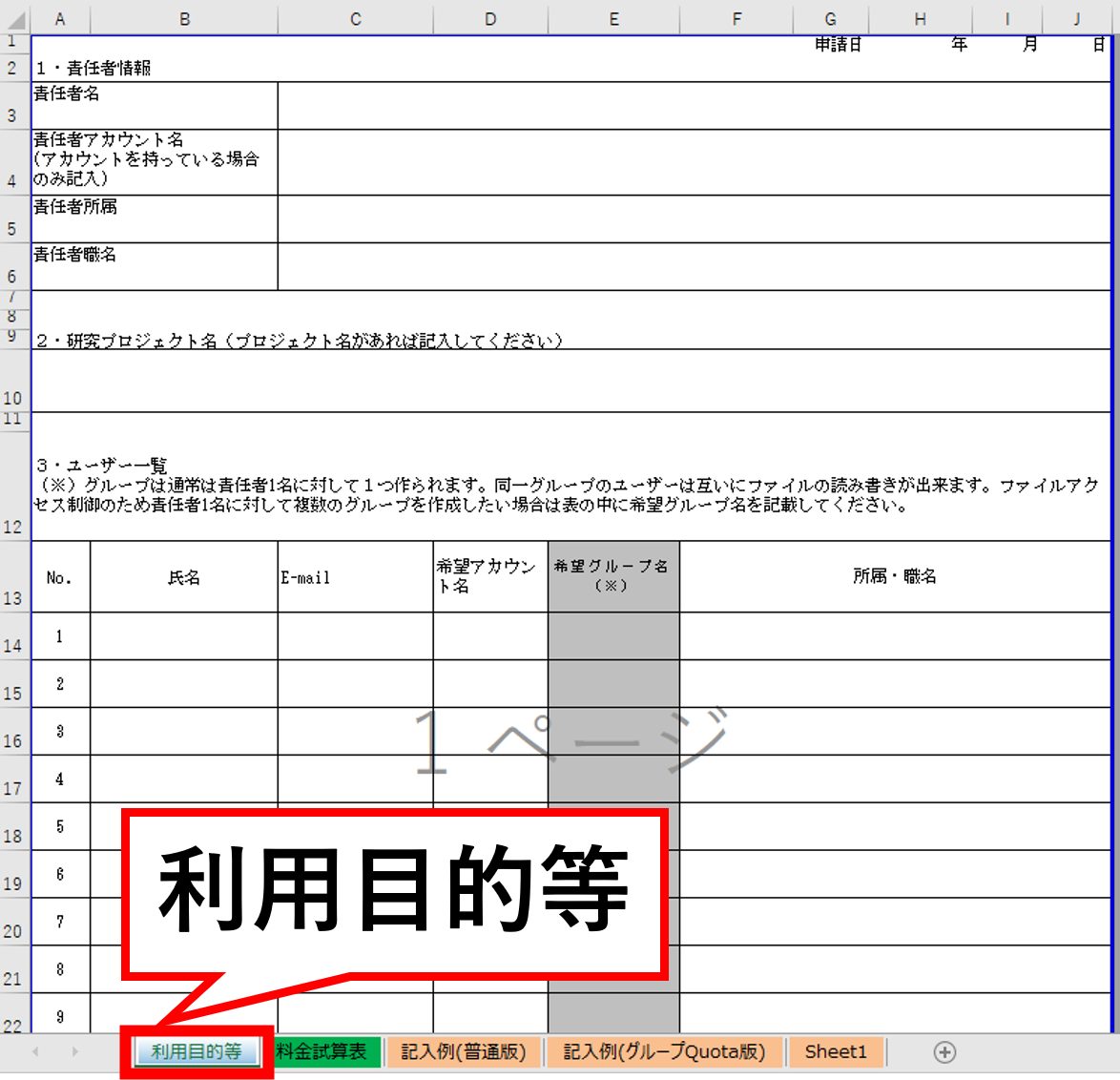Select the column E header
This screenshot has width=1120, height=1080.
613,19
